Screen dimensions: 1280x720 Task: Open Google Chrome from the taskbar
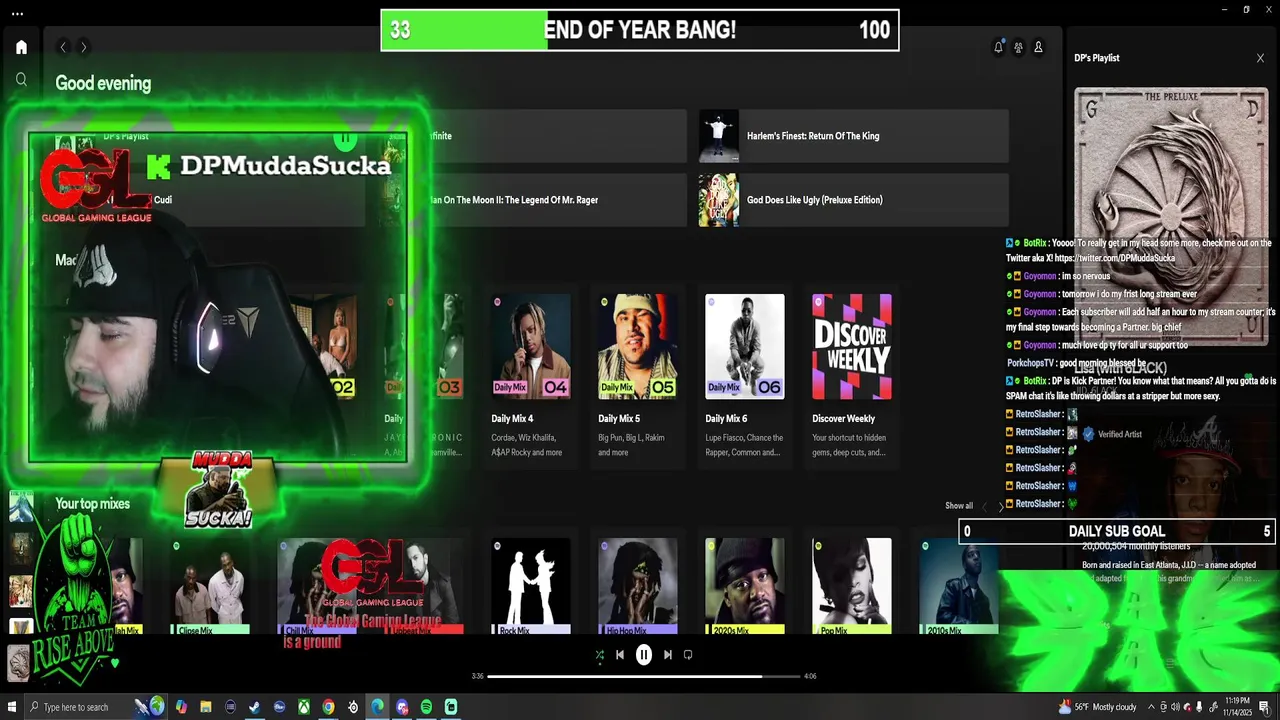tap(328, 707)
